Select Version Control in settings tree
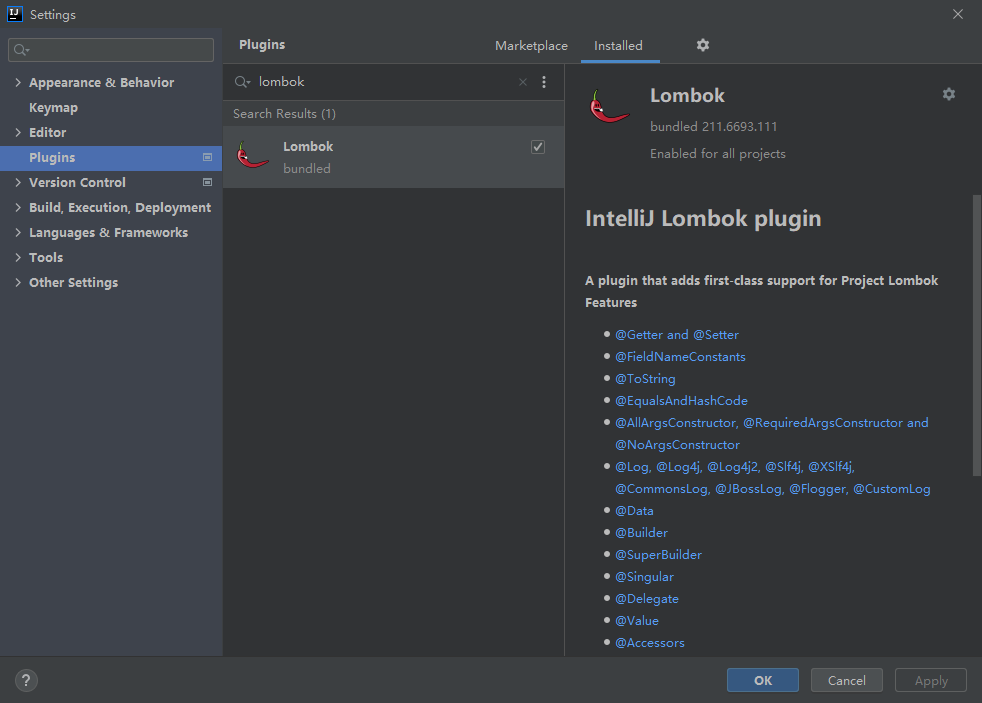Screen dimensions: 982x703 [77, 183]
